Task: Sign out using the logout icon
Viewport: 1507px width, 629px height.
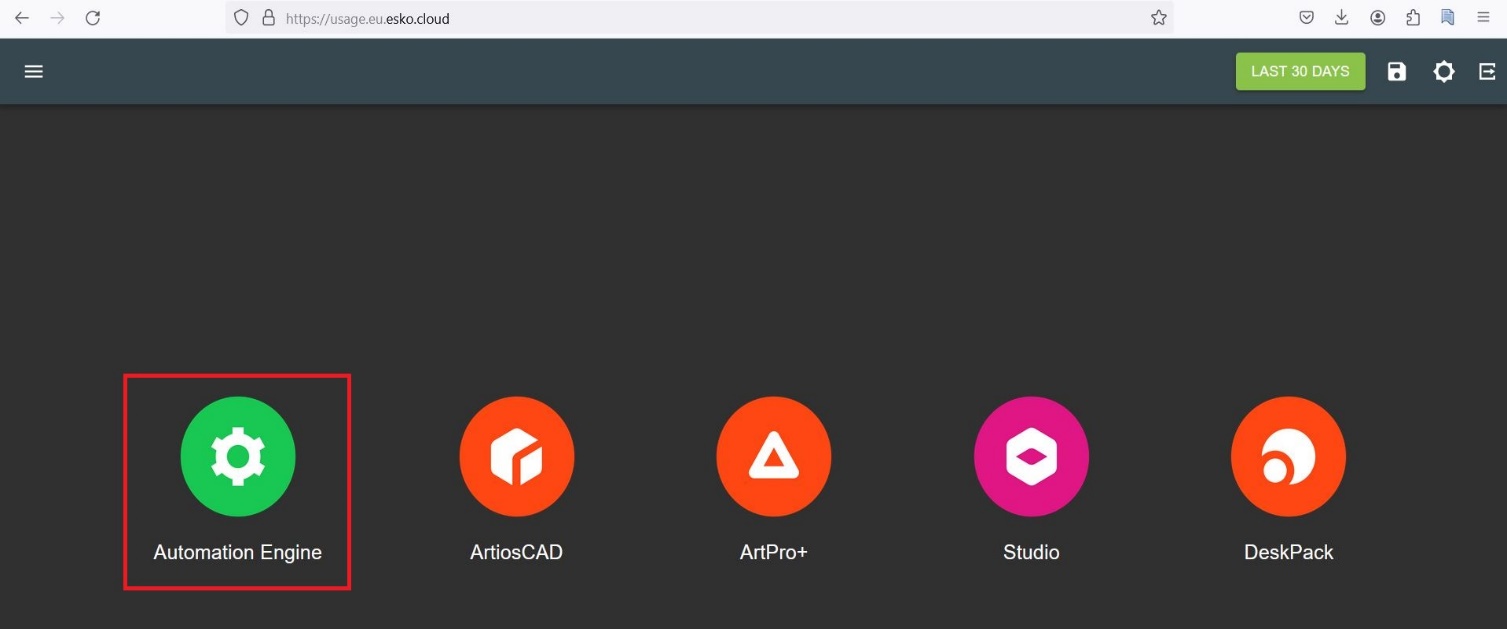Action: [1486, 71]
